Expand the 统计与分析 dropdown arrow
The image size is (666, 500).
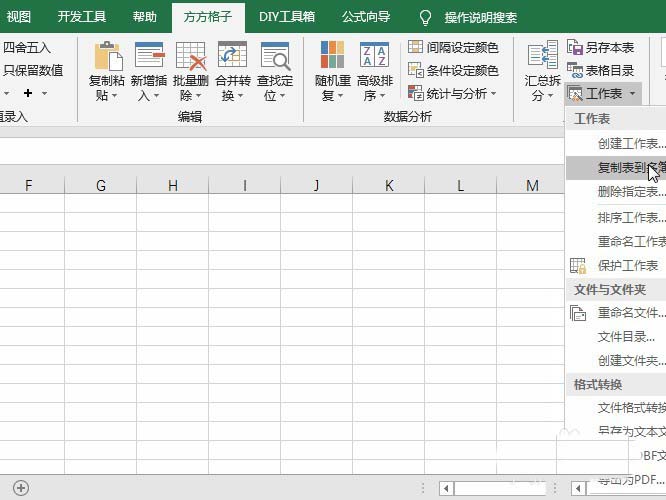coord(494,93)
